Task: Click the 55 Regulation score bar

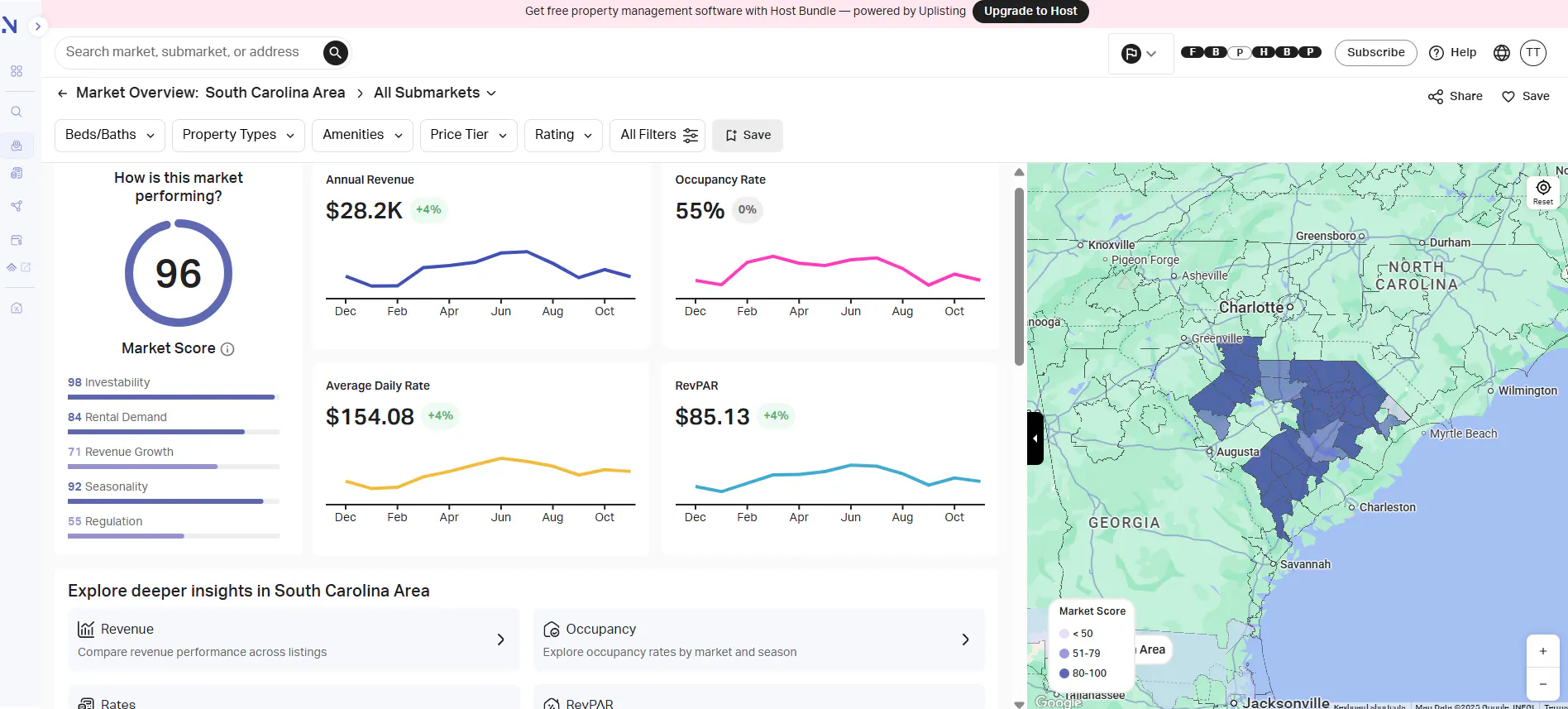Action: (174, 536)
